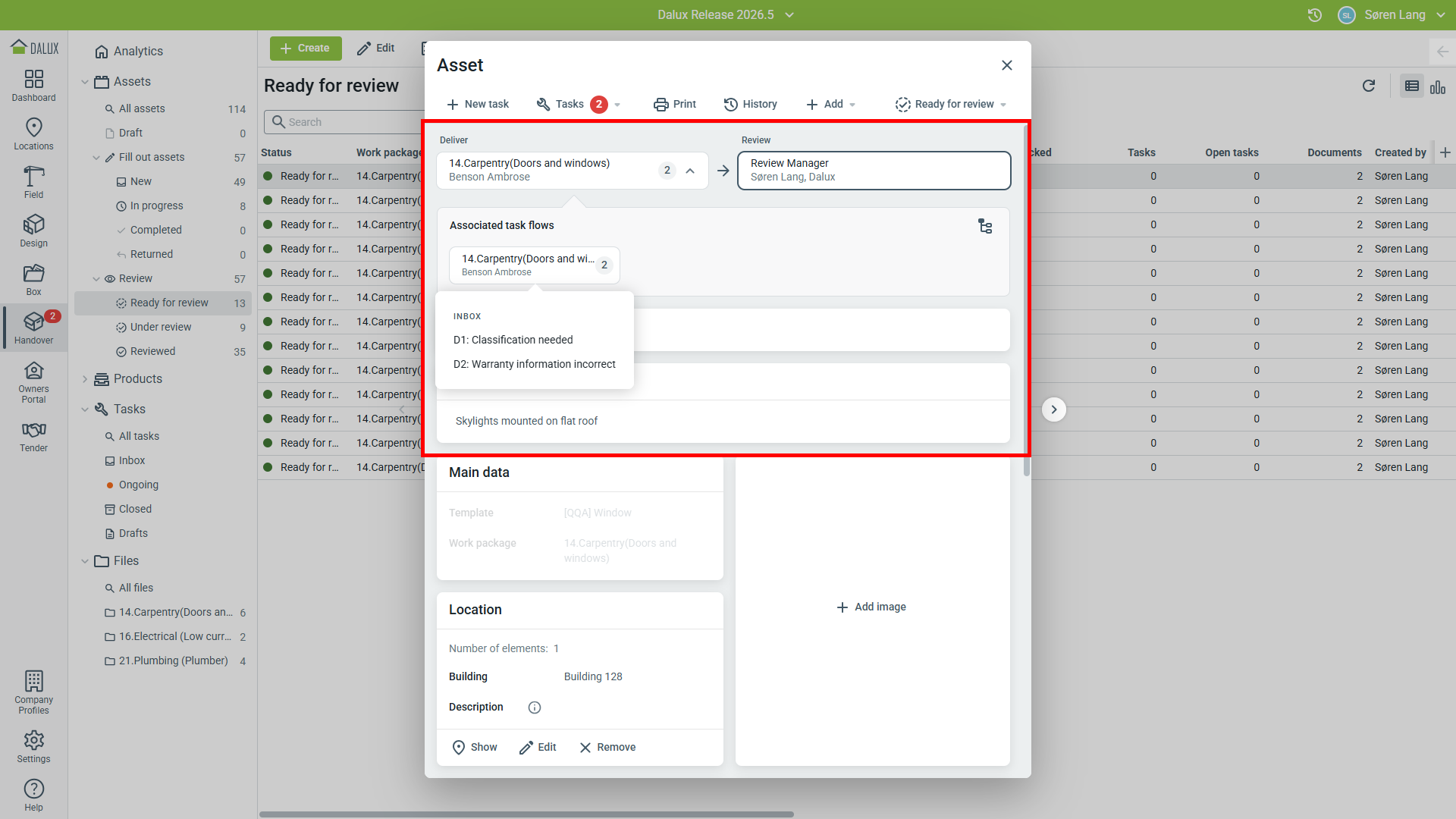Refresh the Ready for review list

[x=1369, y=86]
